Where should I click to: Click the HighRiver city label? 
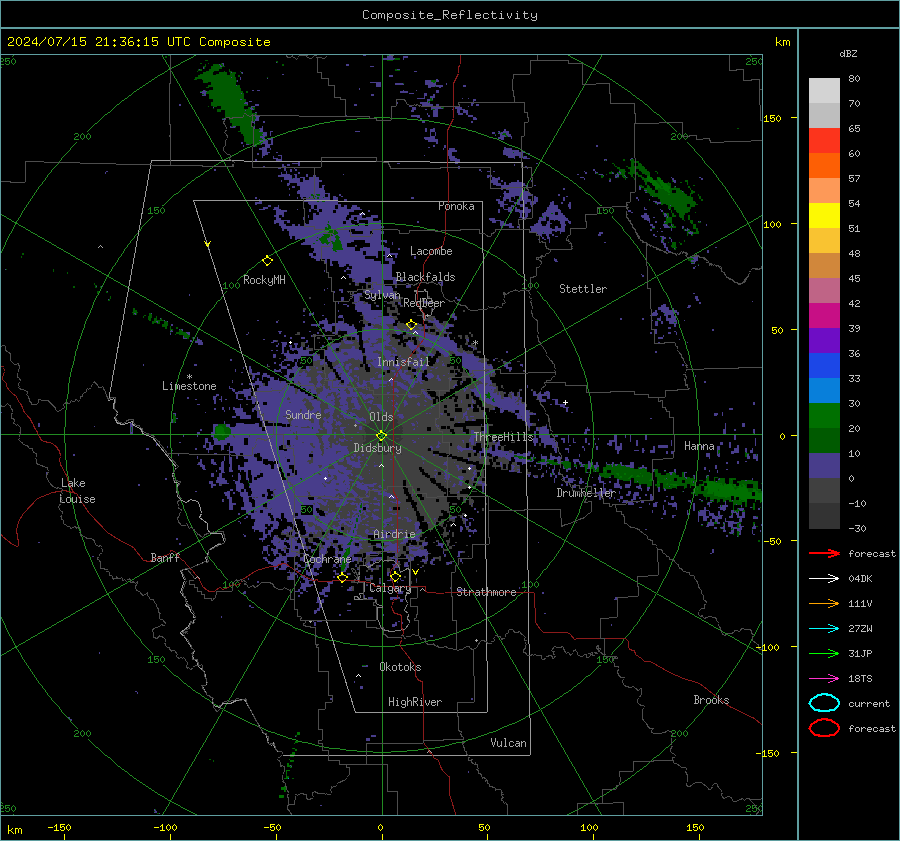pos(415,702)
